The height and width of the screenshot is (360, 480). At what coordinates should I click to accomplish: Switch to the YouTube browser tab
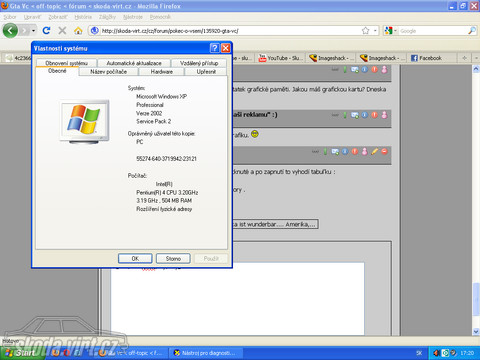click(281, 58)
